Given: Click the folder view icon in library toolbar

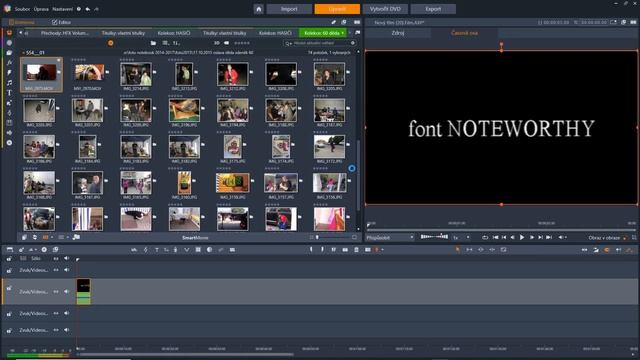Looking at the screenshot, I should click(153, 43).
